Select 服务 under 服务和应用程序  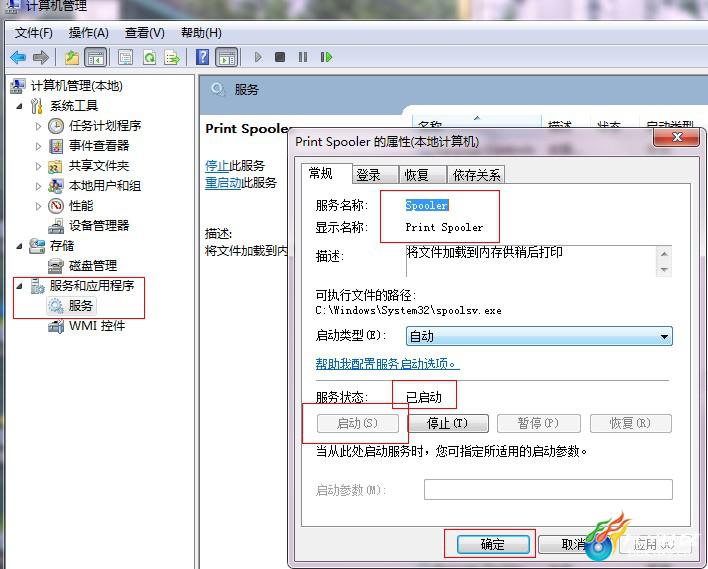point(81,306)
